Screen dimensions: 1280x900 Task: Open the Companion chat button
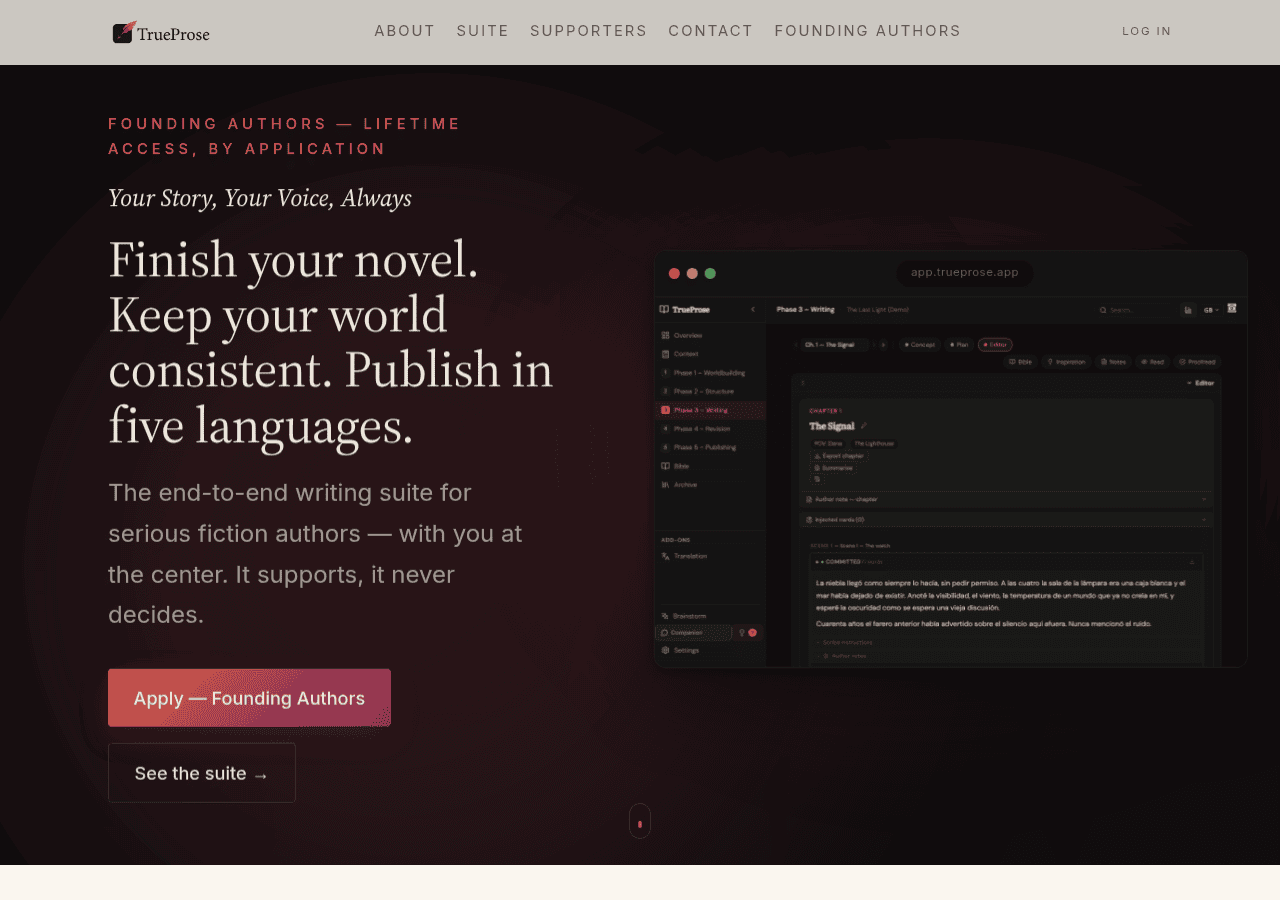[x=693, y=633]
